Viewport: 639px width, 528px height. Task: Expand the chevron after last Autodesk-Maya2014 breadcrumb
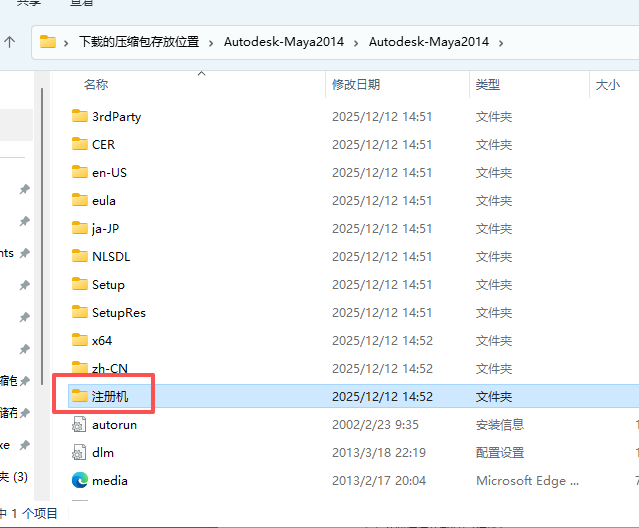501,43
